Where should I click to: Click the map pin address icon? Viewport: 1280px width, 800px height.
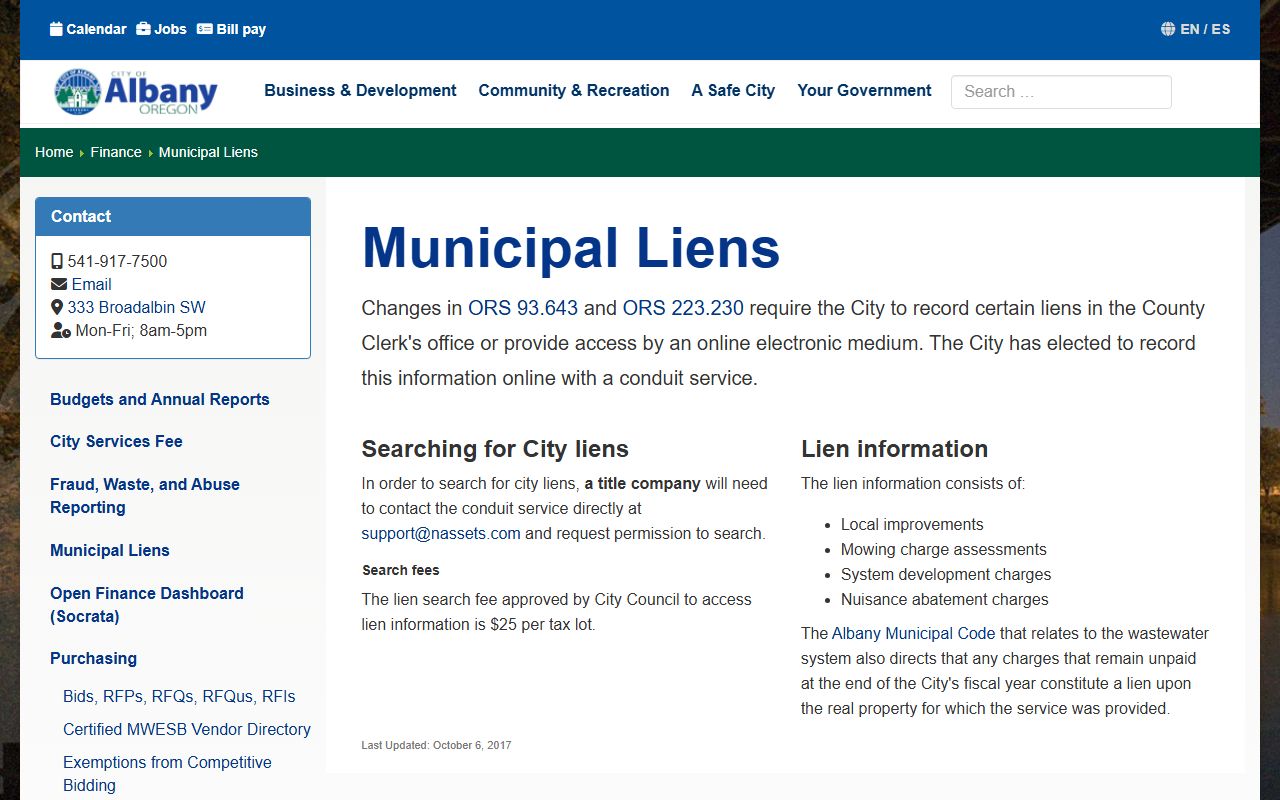57,307
